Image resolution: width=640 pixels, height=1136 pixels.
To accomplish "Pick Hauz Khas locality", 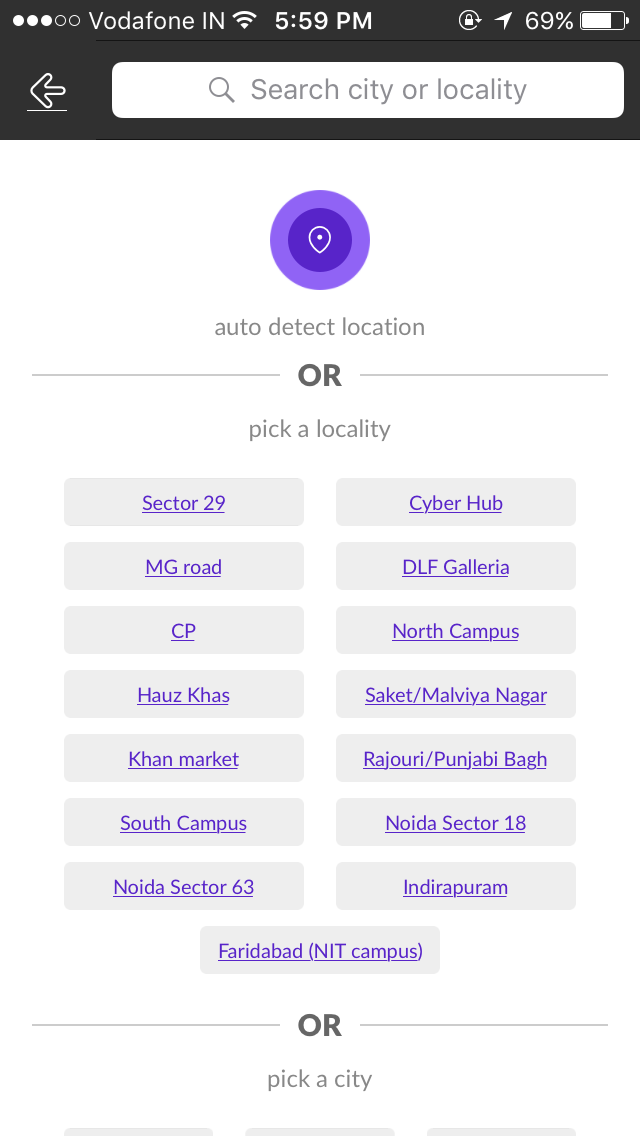I will click(184, 695).
